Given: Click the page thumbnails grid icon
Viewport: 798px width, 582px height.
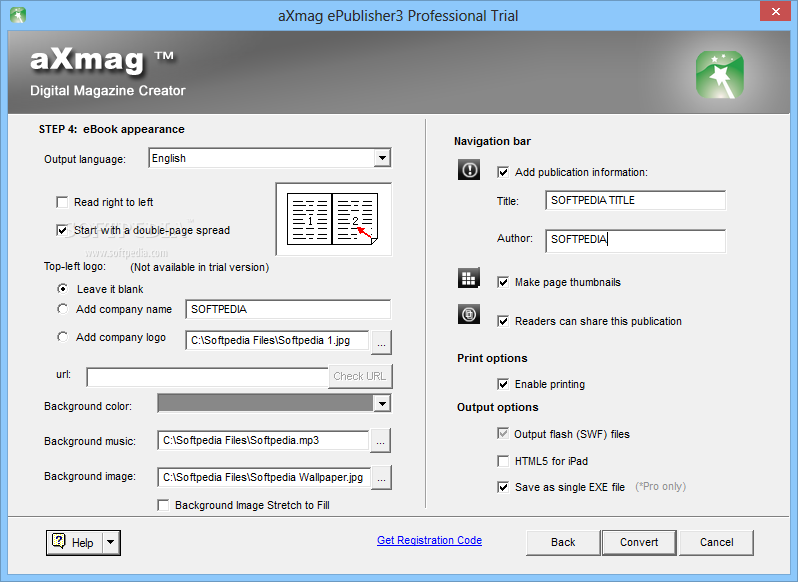Looking at the screenshot, I should click(468, 278).
